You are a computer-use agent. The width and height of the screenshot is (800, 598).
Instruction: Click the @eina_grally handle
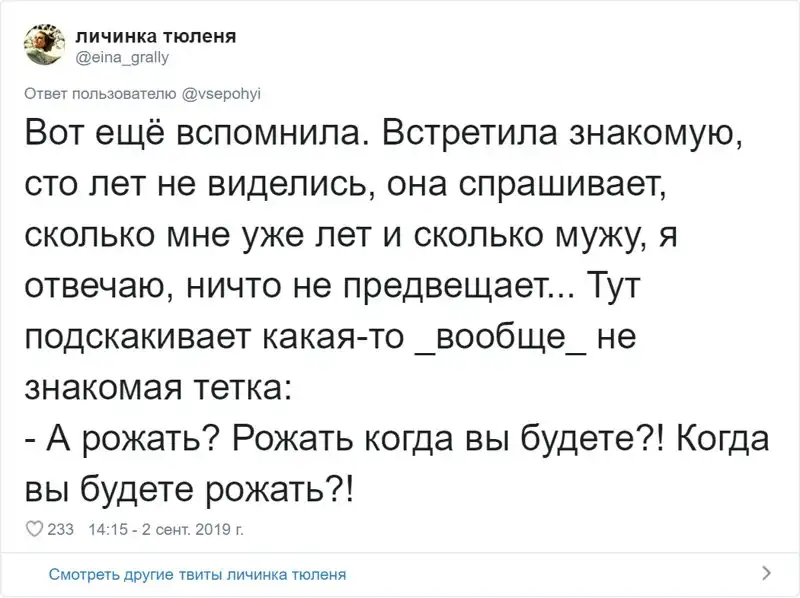point(122,57)
